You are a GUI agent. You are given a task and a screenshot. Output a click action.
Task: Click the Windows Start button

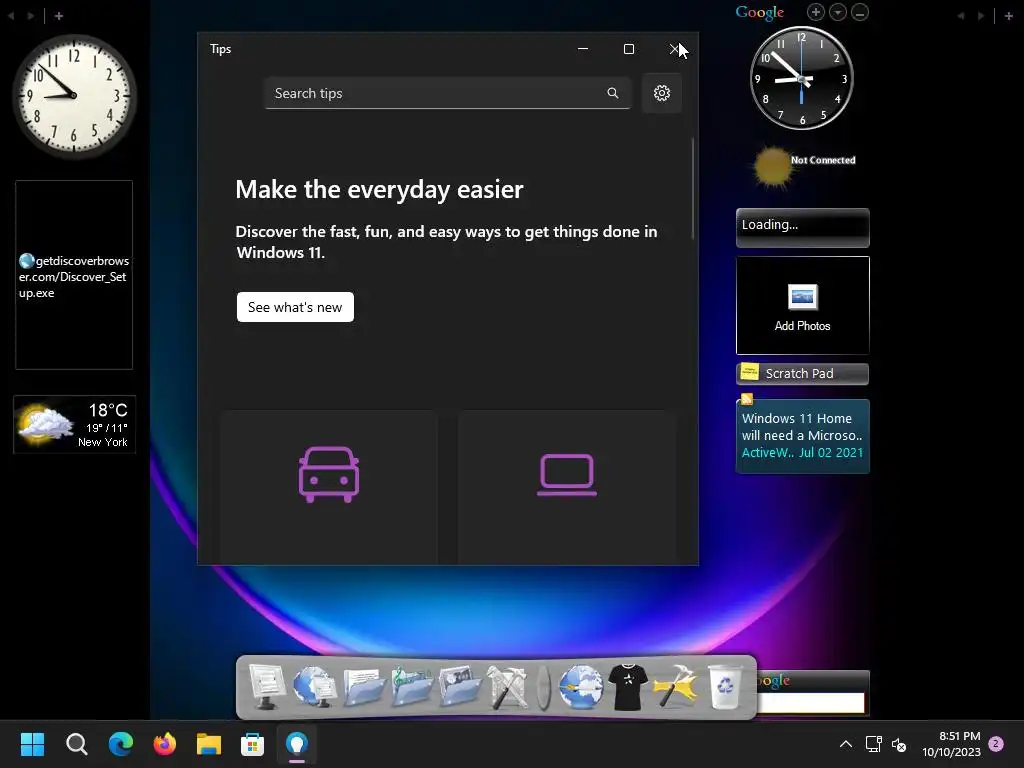coord(32,744)
